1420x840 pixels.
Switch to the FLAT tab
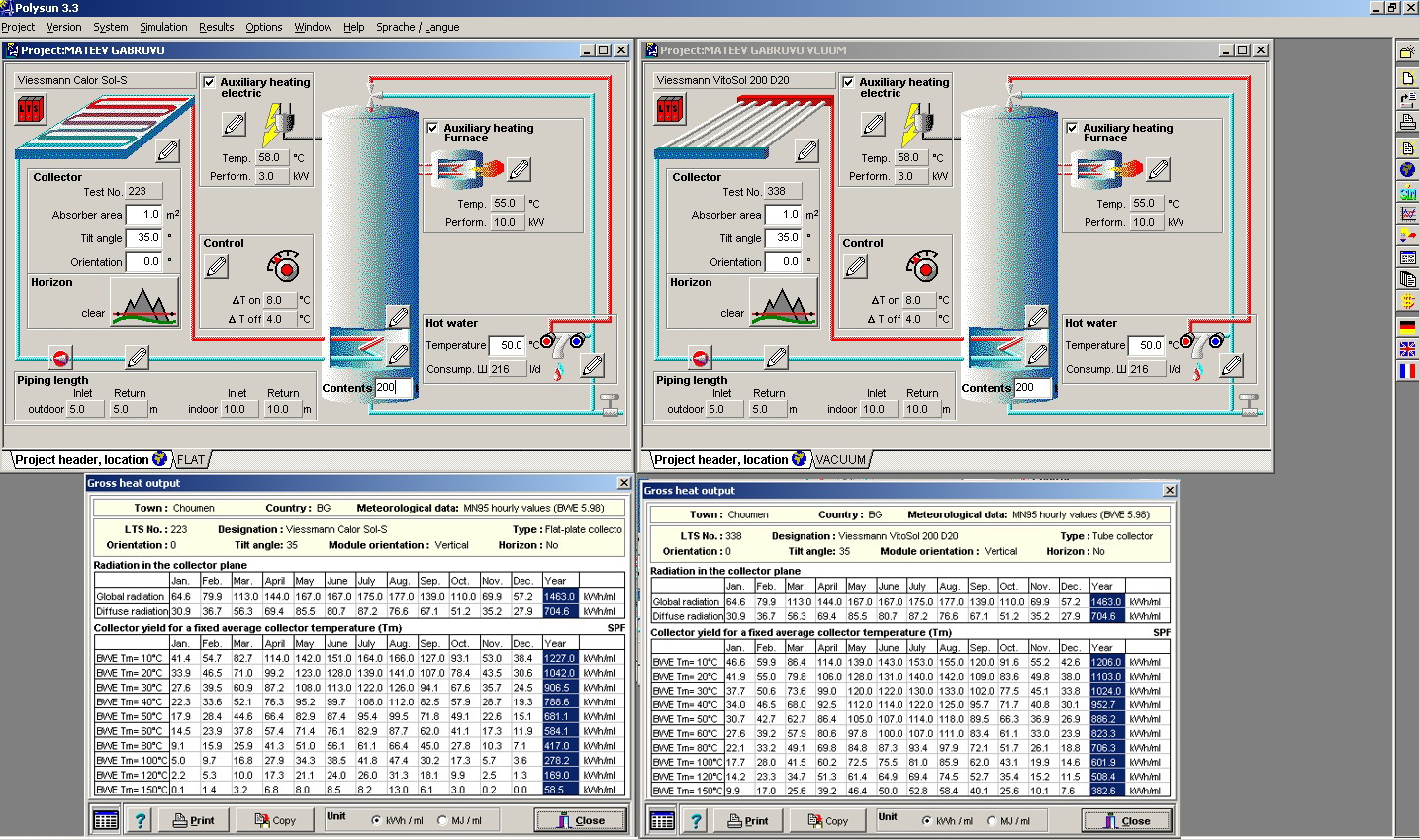coord(191,459)
